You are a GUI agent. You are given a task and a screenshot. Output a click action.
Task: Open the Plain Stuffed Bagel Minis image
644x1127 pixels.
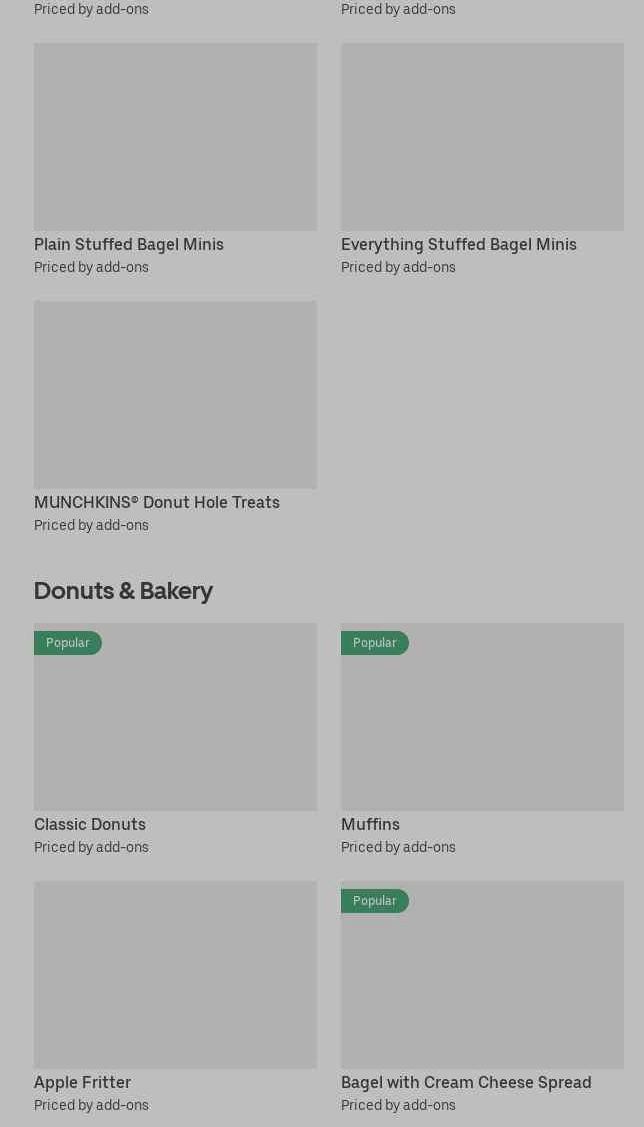[175, 137]
